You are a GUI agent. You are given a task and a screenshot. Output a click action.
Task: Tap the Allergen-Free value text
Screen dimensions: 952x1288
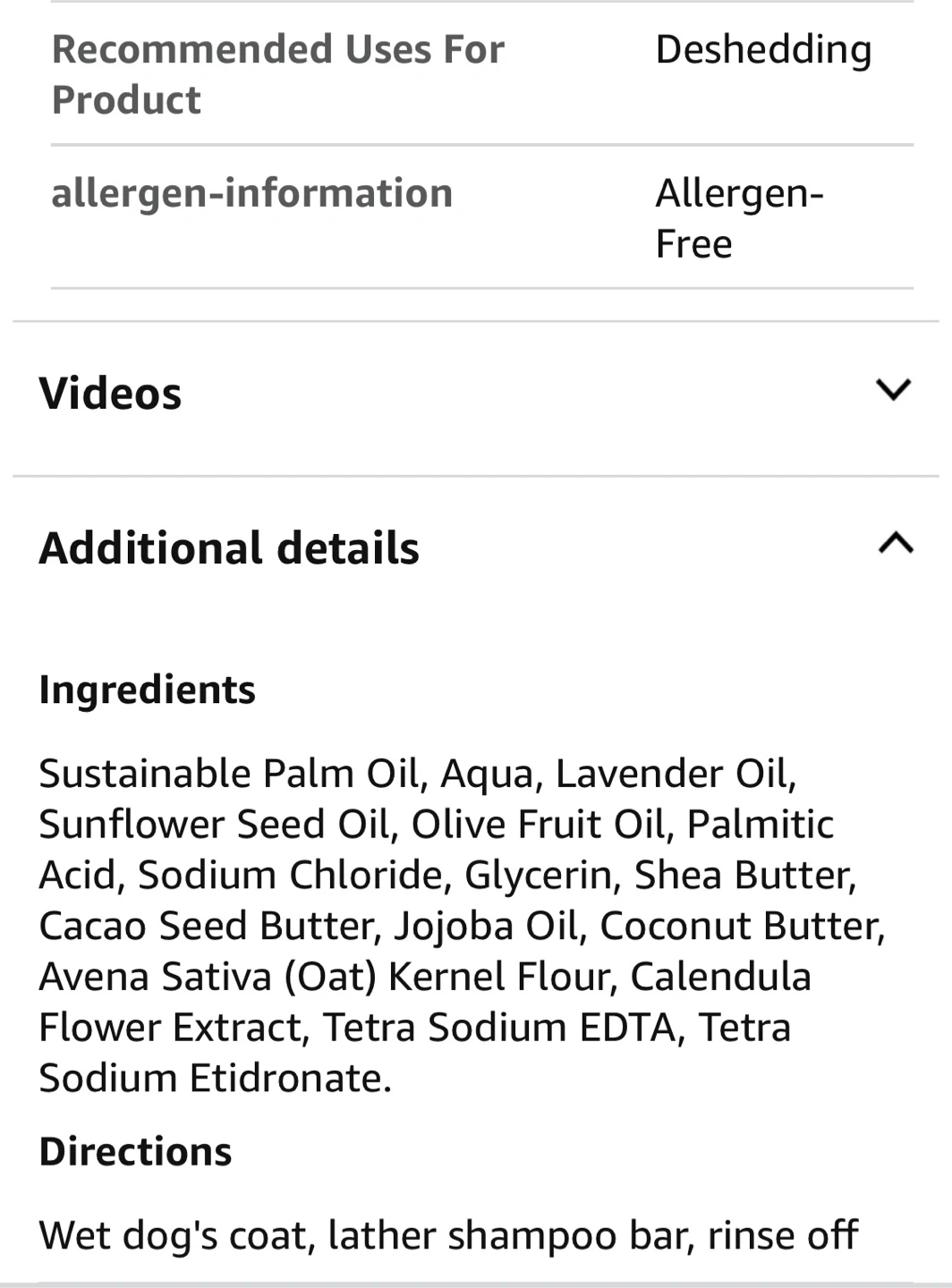pyautogui.click(x=738, y=218)
